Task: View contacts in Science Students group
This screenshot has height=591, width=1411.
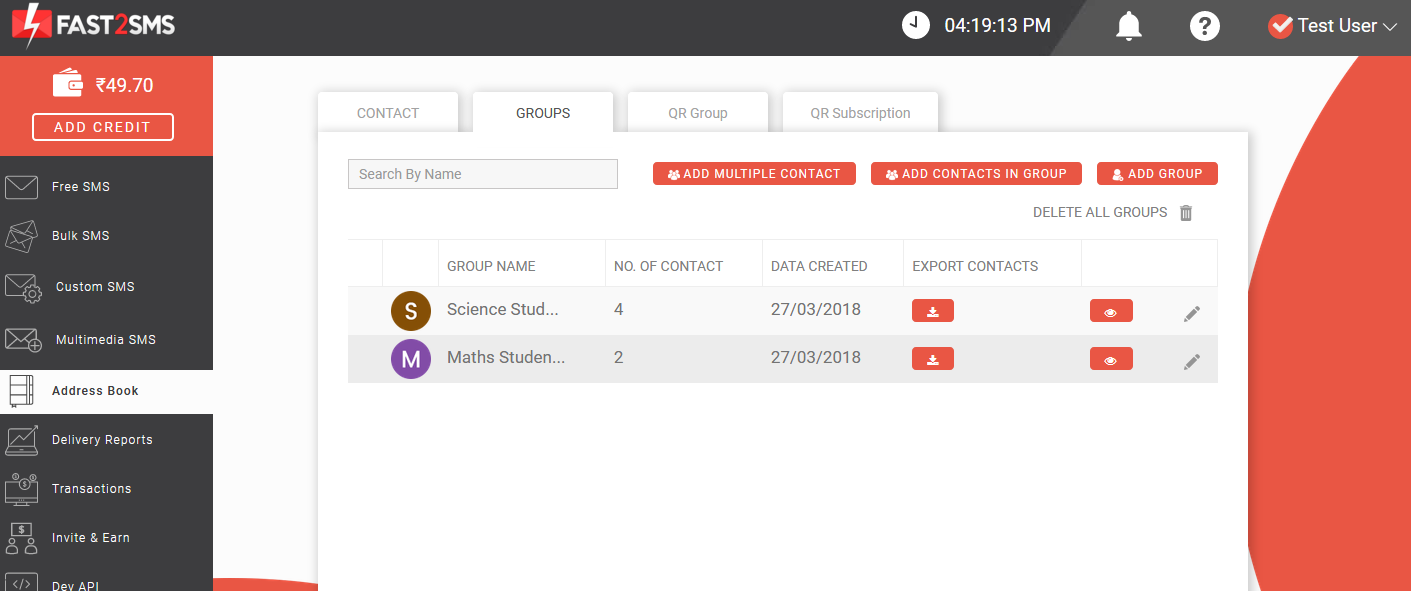Action: [1111, 311]
